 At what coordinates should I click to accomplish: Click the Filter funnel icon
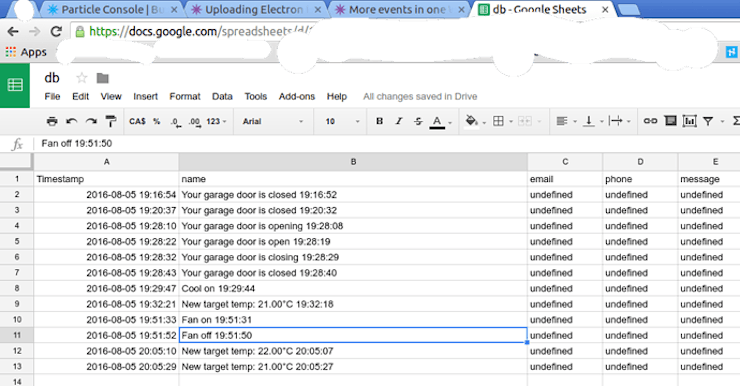pos(708,121)
